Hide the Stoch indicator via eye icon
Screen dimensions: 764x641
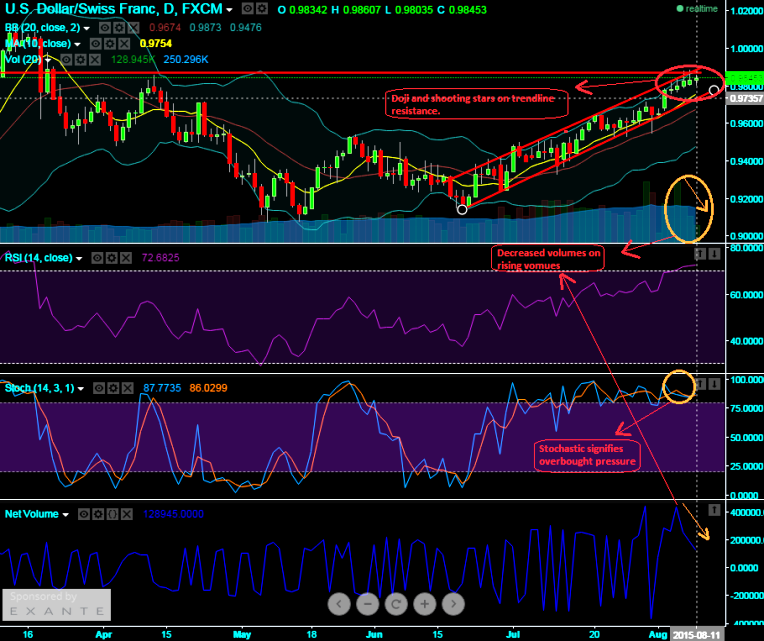[99, 388]
